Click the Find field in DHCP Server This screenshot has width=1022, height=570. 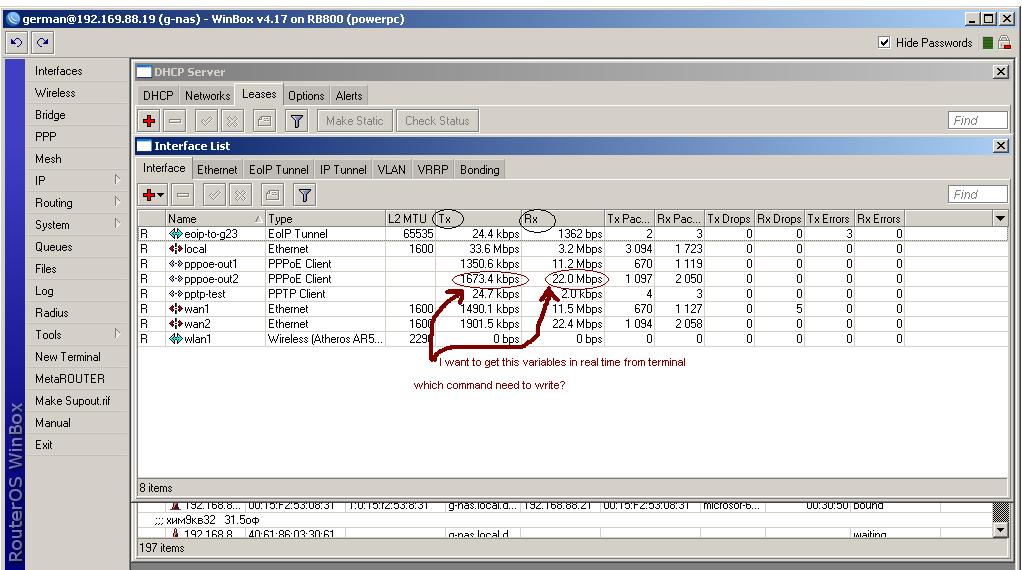[978, 121]
